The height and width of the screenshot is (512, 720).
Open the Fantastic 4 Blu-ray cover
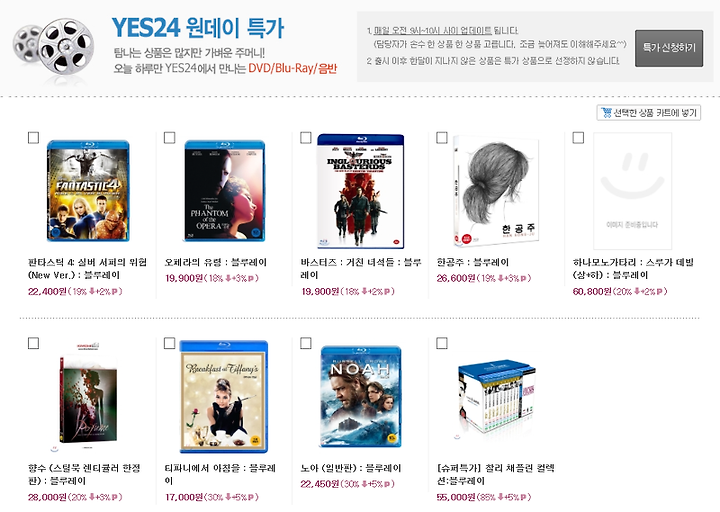(x=88, y=191)
